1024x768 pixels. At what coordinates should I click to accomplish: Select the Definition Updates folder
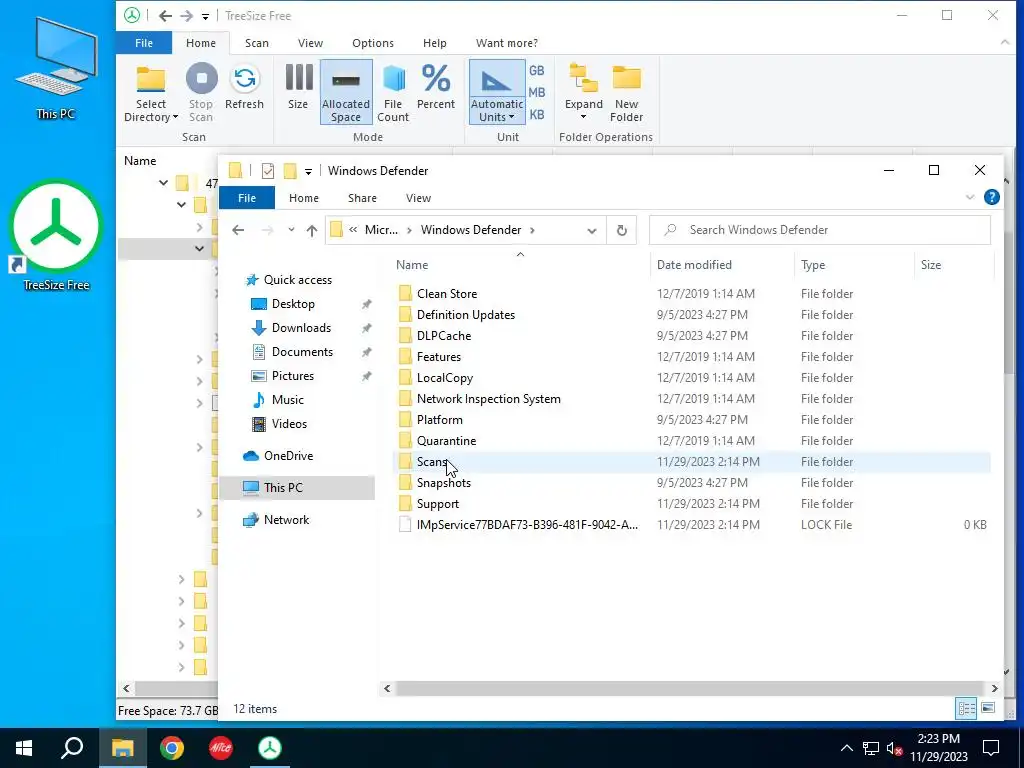tap(466, 315)
